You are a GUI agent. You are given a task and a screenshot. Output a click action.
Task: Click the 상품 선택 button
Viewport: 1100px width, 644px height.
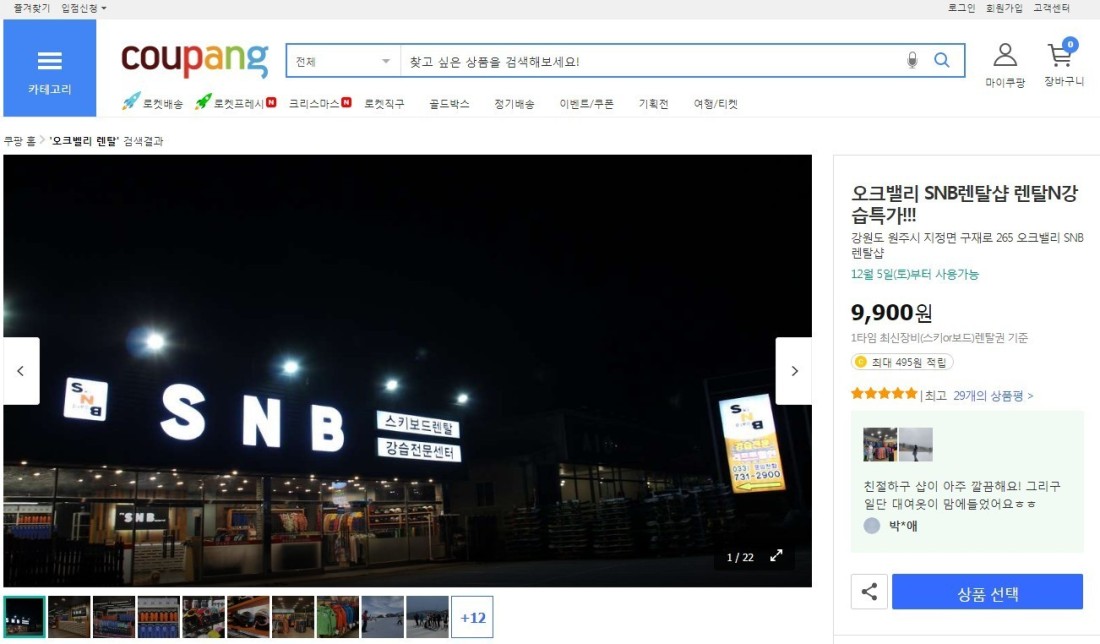click(987, 591)
